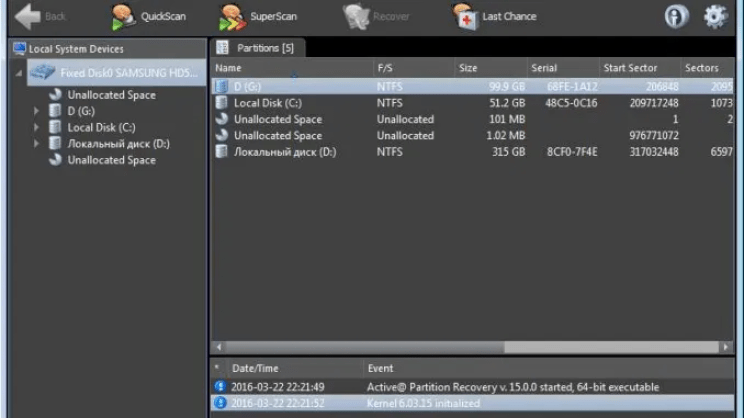Sort by the Start Sector column
This screenshot has width=744, height=418.
click(x=630, y=68)
